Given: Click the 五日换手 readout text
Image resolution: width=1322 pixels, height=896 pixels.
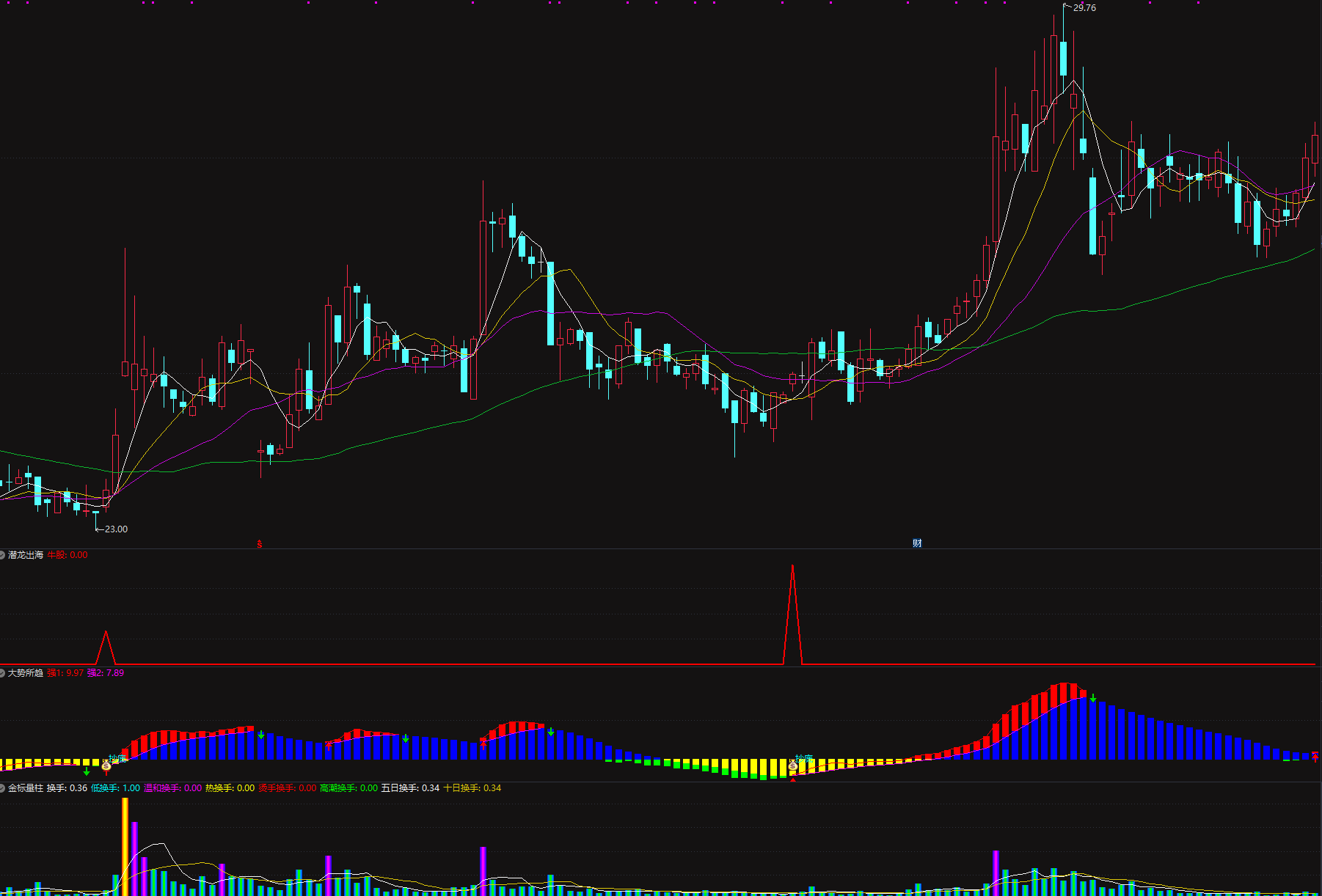Looking at the screenshot, I should [410, 788].
